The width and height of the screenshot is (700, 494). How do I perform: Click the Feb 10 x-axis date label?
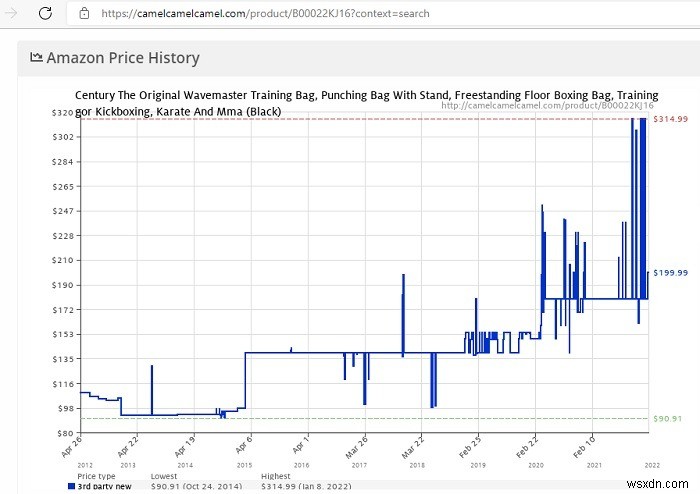(584, 447)
